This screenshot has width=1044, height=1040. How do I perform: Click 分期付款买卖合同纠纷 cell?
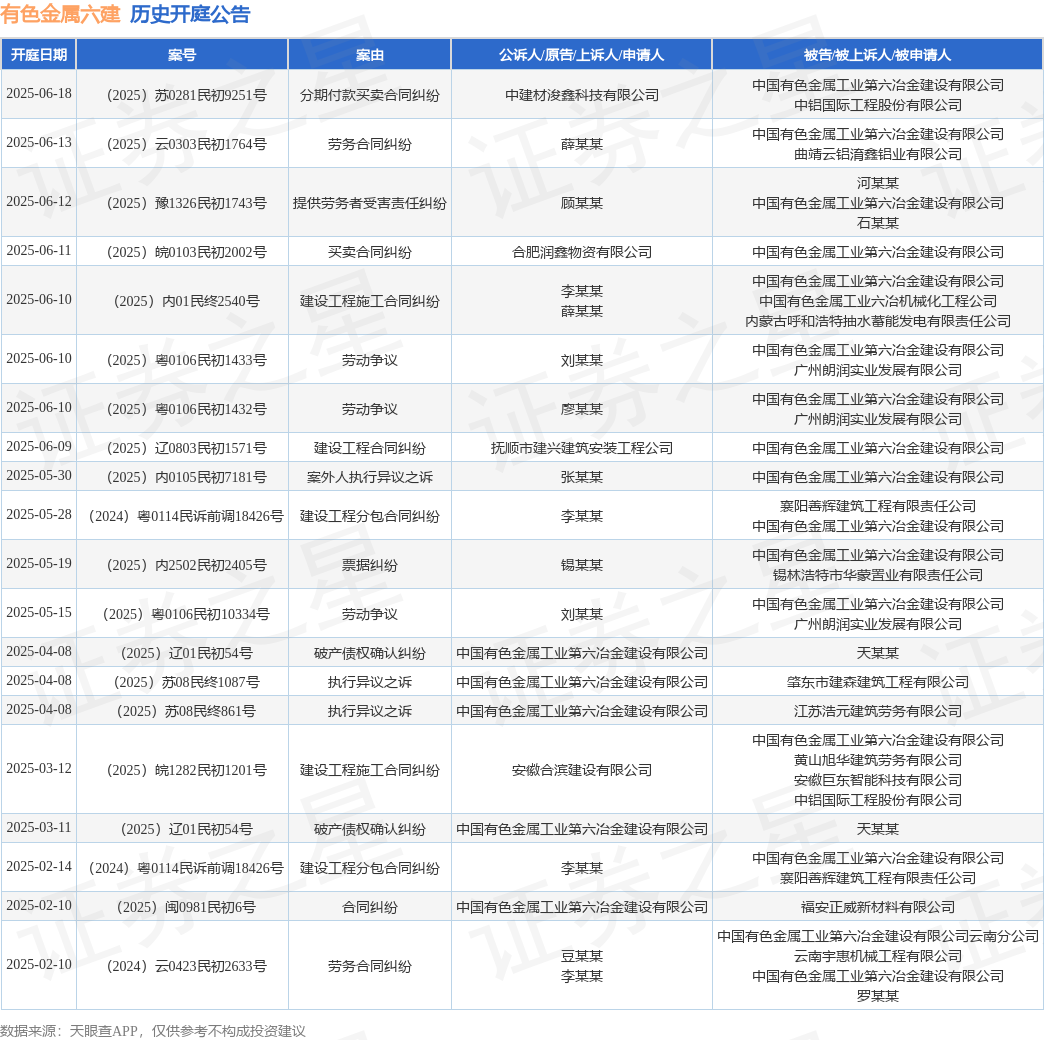(370, 95)
